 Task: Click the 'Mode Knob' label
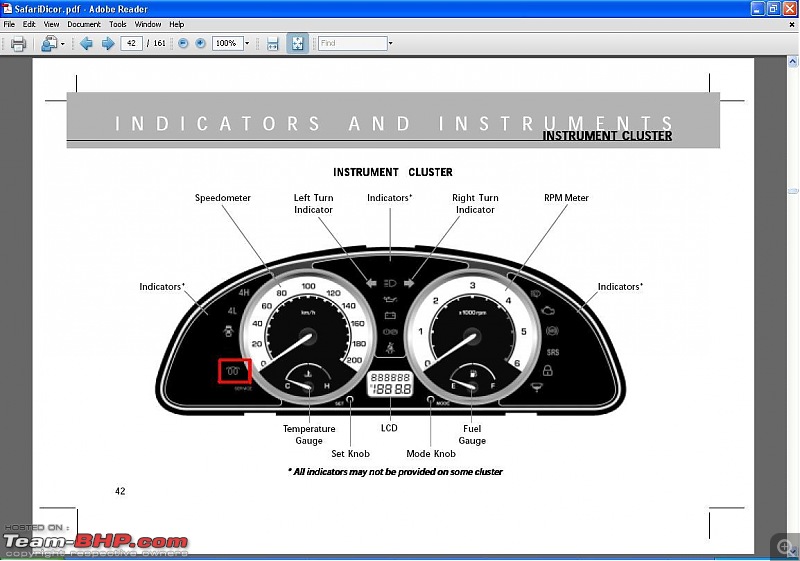point(431,453)
